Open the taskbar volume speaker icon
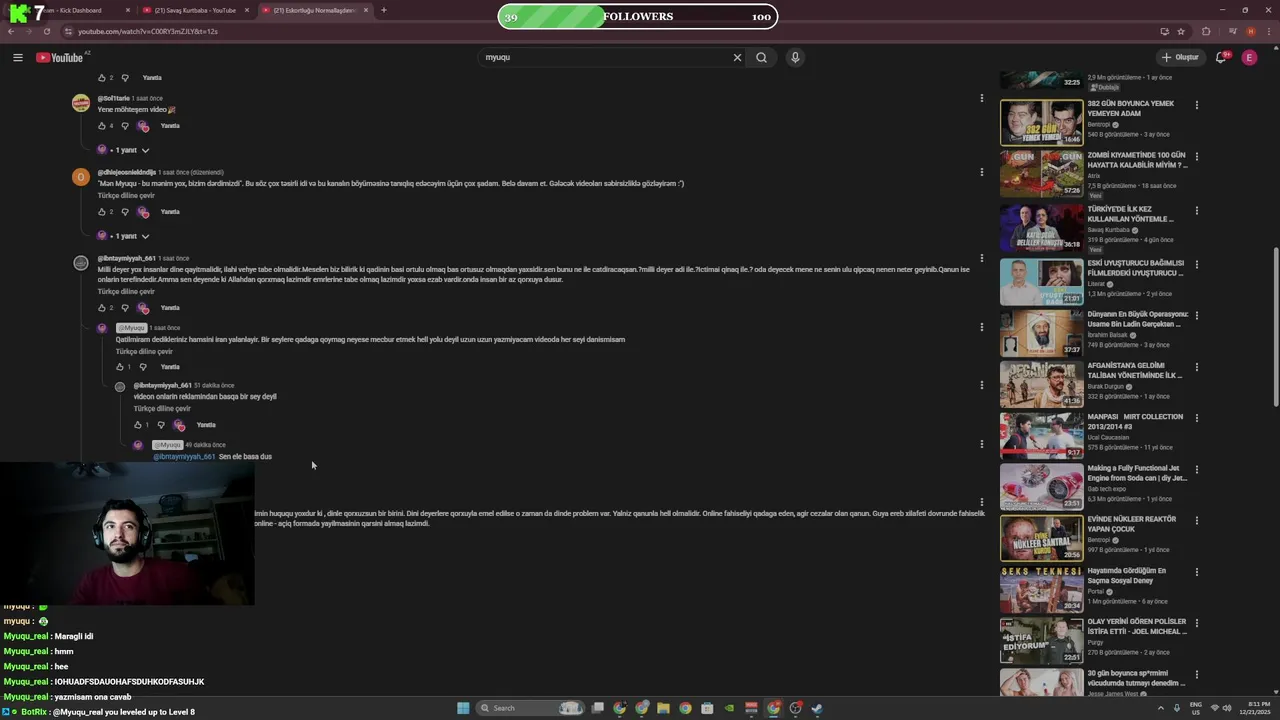Viewport: 1280px width, 720px height. click(x=1228, y=708)
